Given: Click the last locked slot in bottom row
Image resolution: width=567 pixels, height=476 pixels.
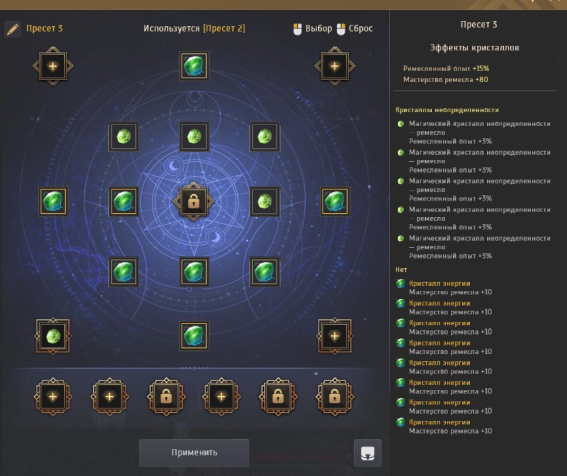Looking at the screenshot, I should point(335,397).
